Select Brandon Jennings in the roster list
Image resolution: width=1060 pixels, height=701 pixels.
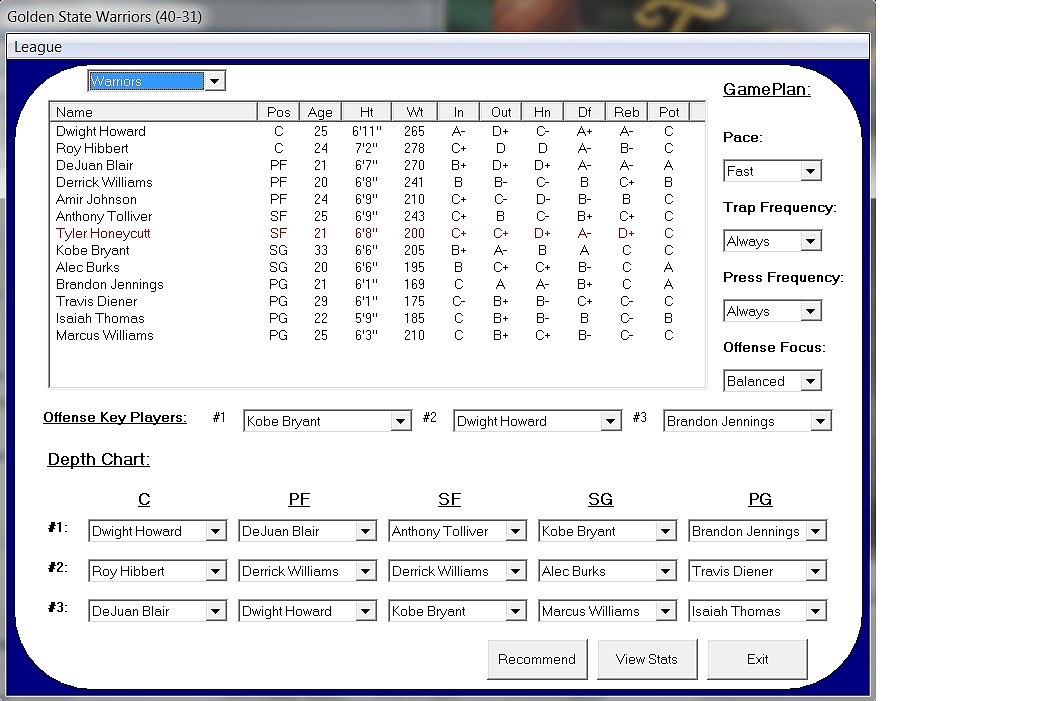377,285
